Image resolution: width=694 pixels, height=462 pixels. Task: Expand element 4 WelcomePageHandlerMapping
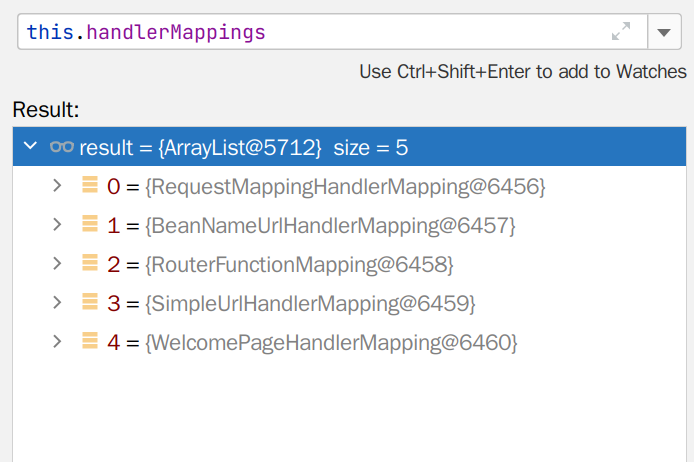pyautogui.click(x=57, y=341)
